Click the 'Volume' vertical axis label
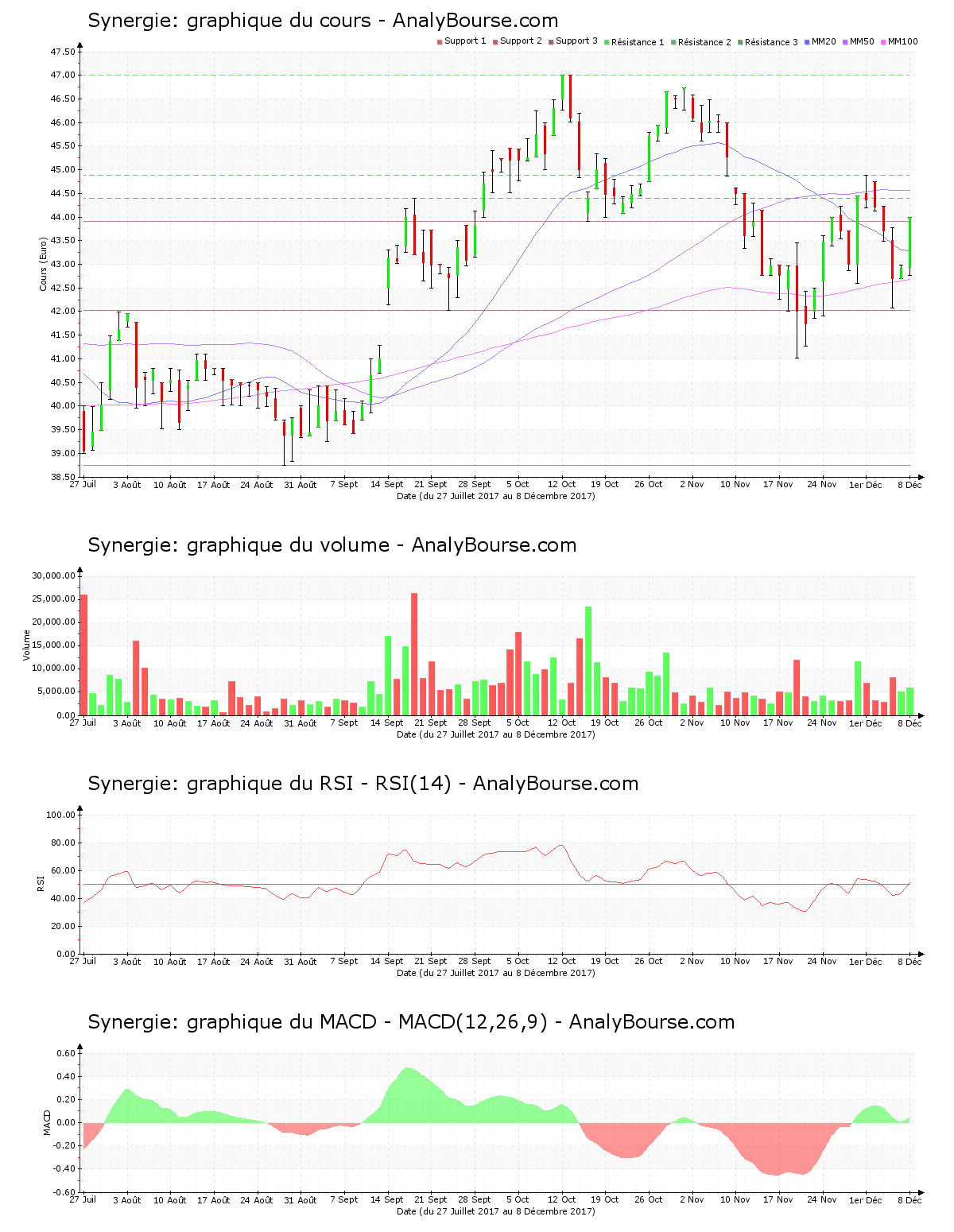 pyautogui.click(x=26, y=645)
